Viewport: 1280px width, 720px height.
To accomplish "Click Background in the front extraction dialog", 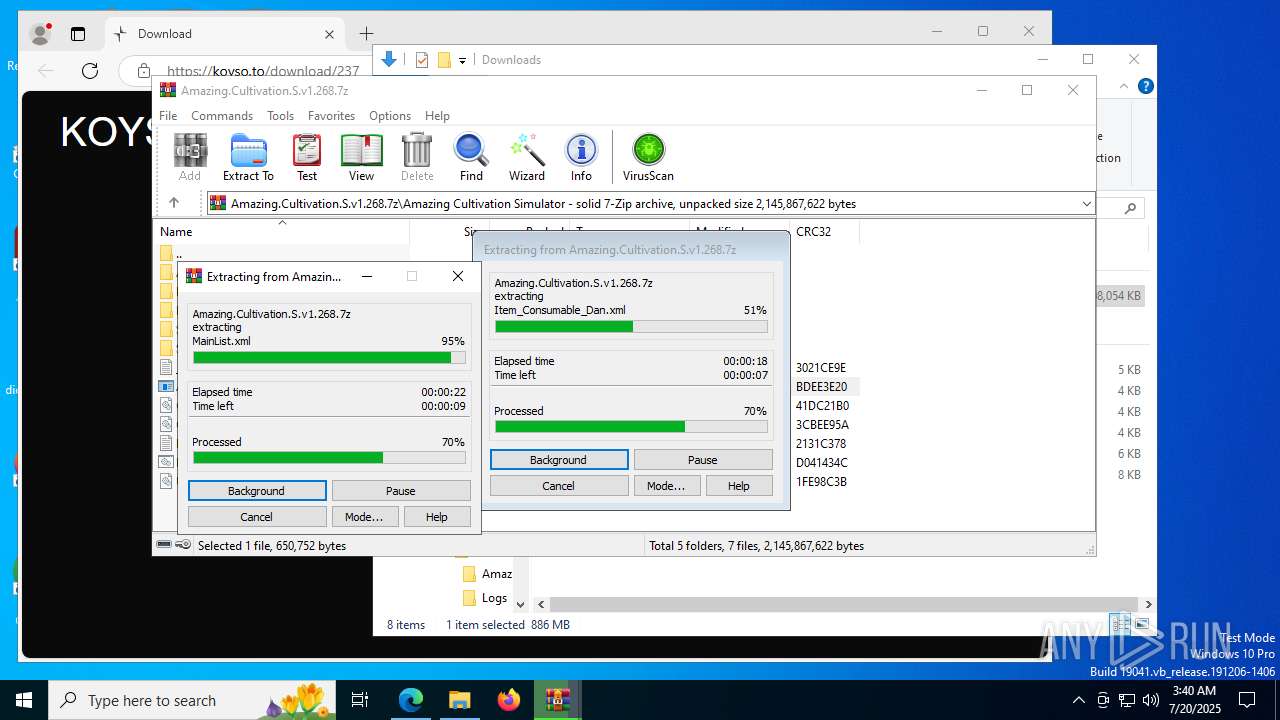I will point(257,491).
